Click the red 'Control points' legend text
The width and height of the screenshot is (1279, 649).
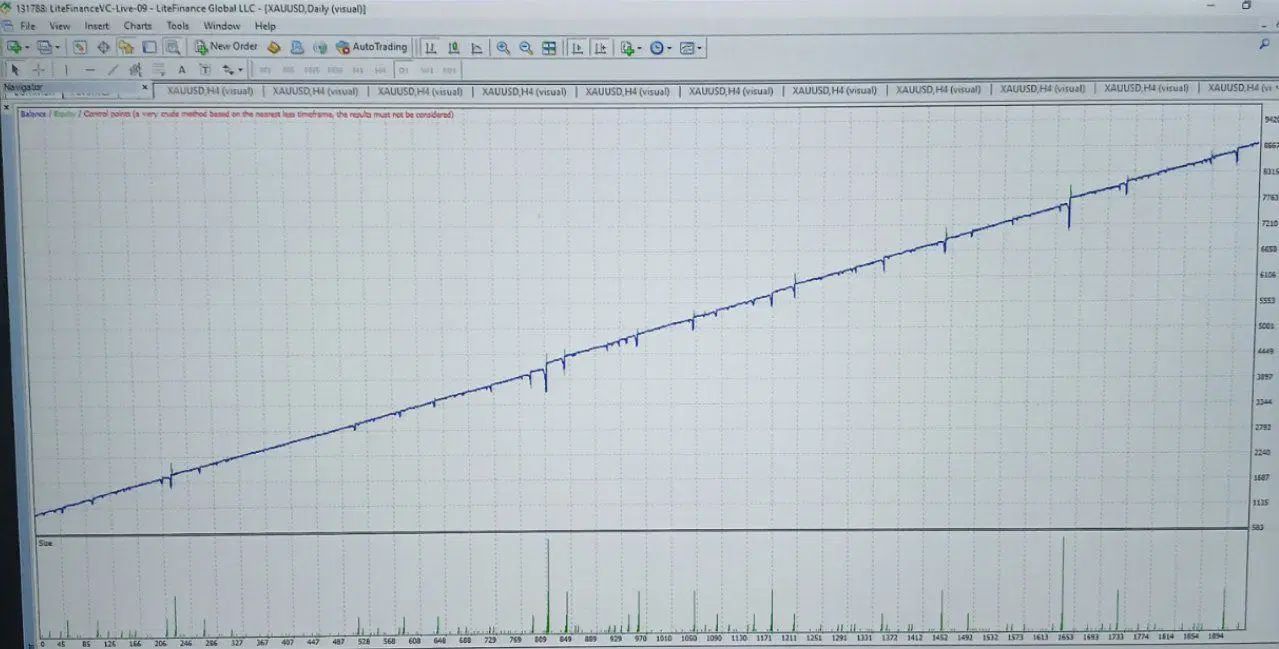pyautogui.click(x=268, y=114)
